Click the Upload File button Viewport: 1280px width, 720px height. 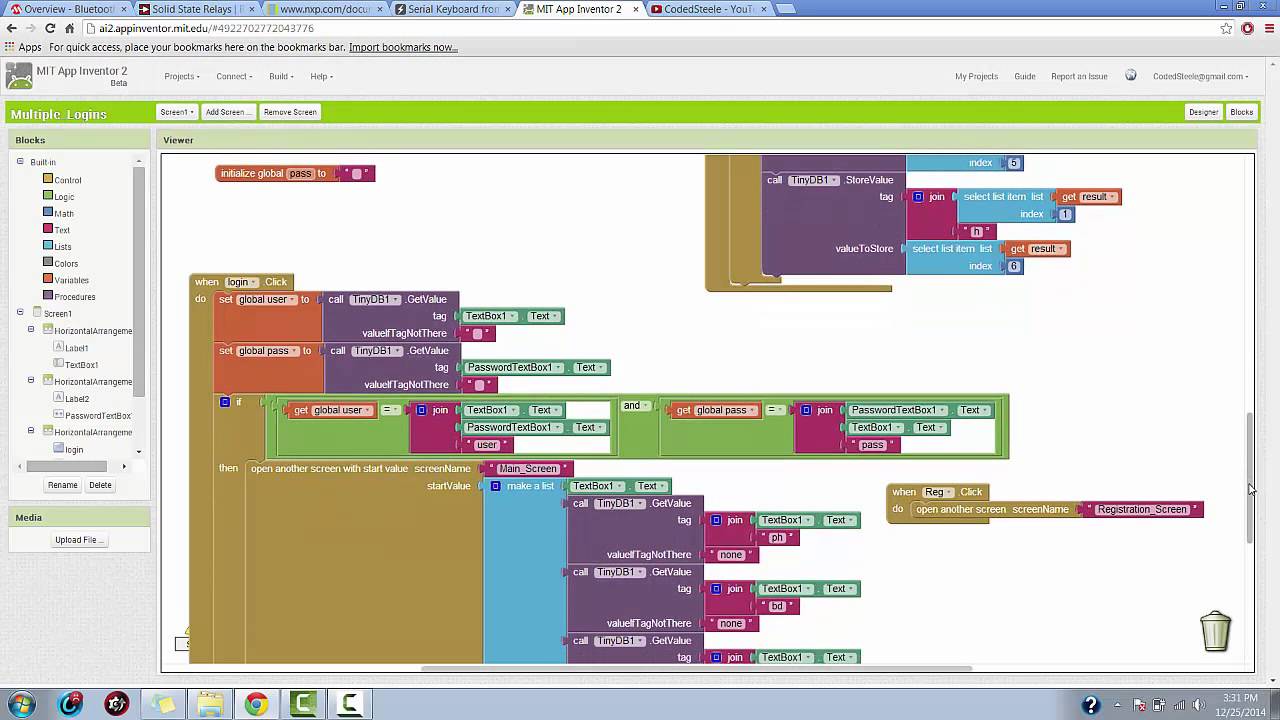pyautogui.click(x=79, y=540)
